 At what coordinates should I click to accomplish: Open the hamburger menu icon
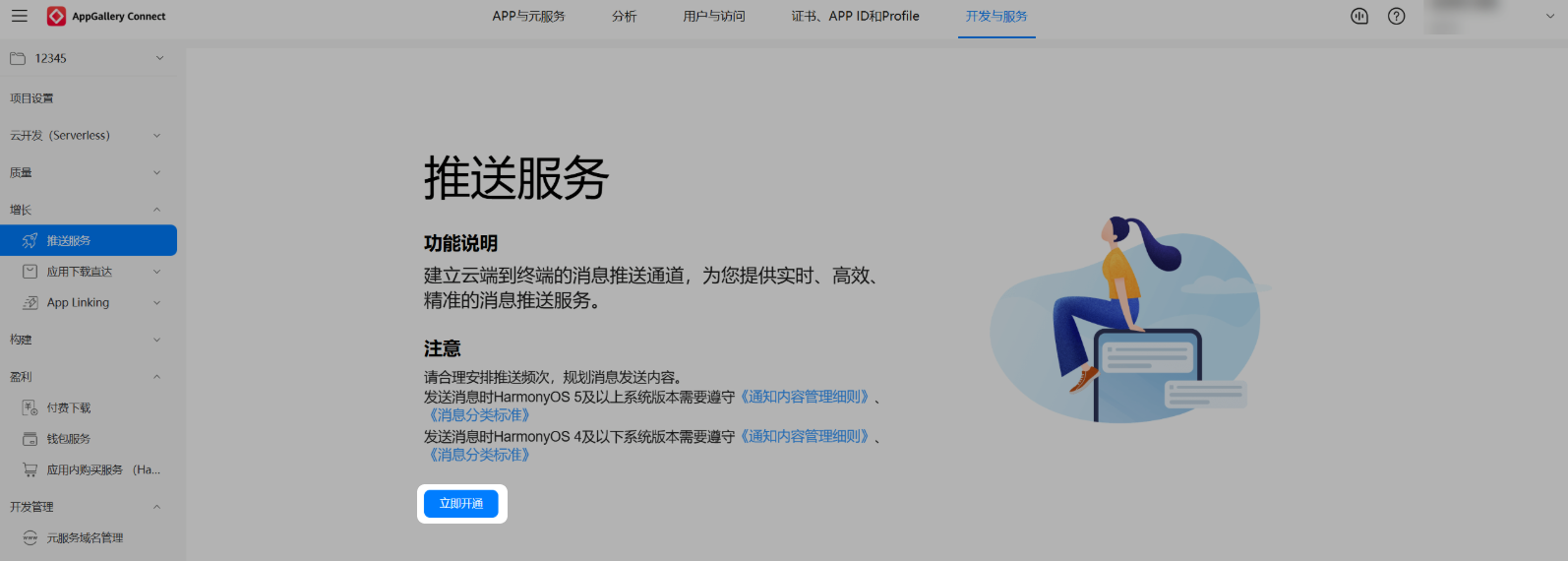point(19,16)
